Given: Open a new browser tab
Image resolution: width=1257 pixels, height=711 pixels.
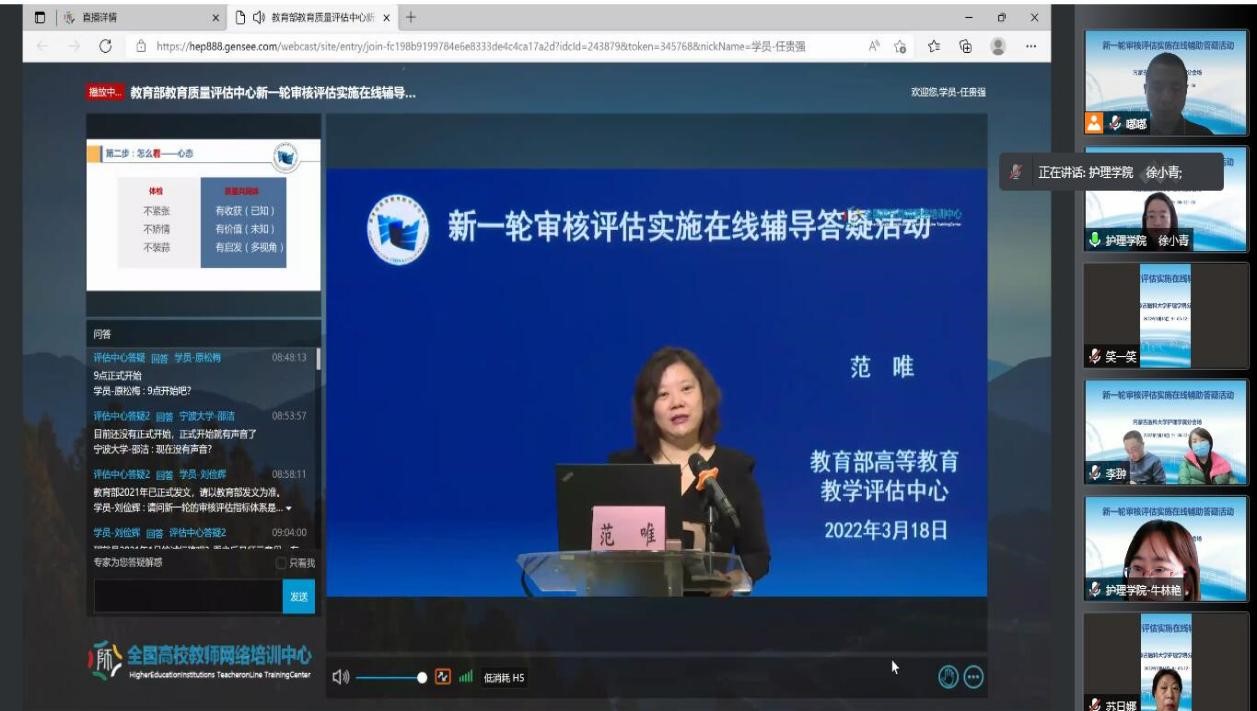Looking at the screenshot, I should click(x=411, y=18).
